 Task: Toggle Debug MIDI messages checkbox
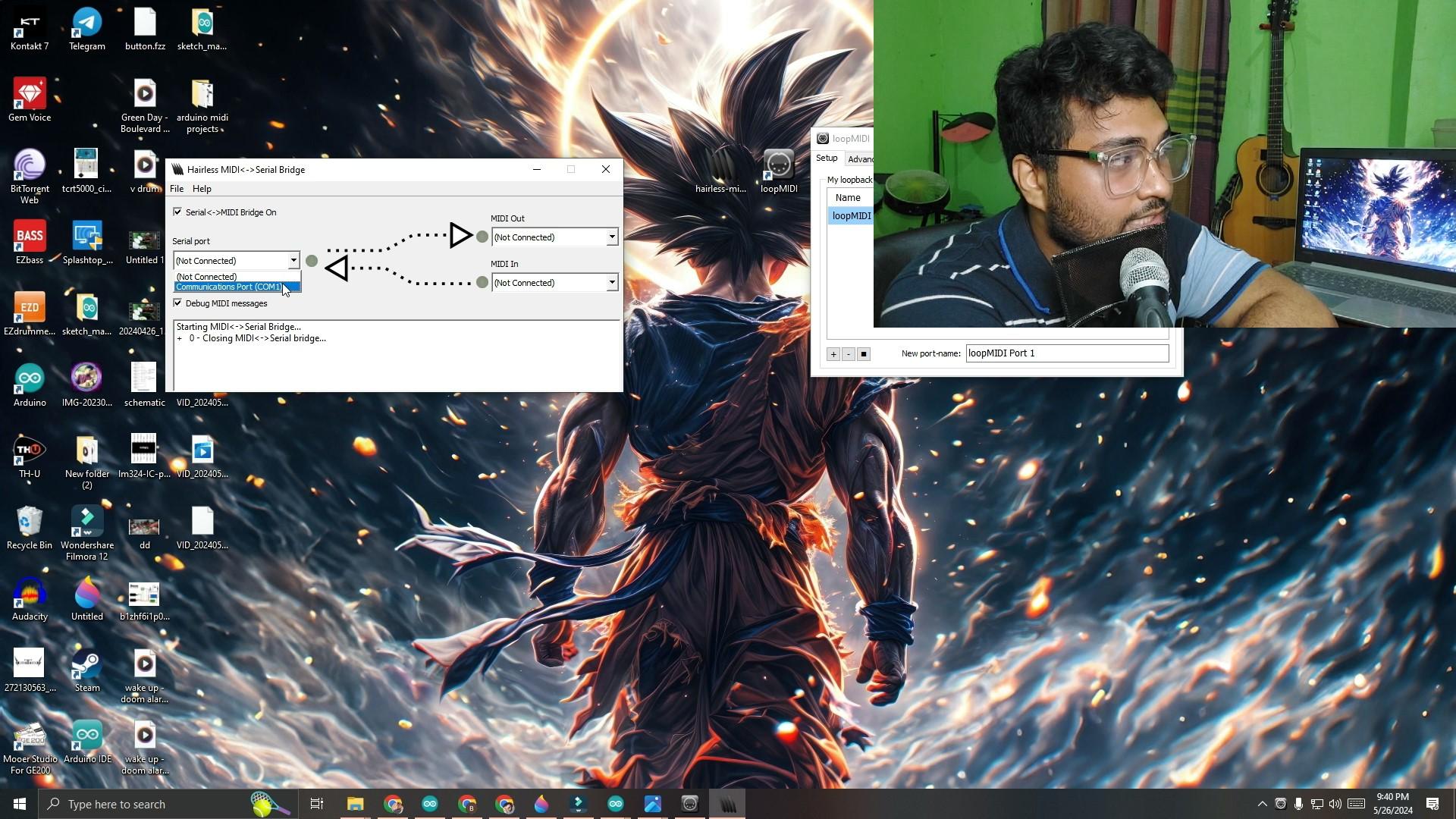178,303
